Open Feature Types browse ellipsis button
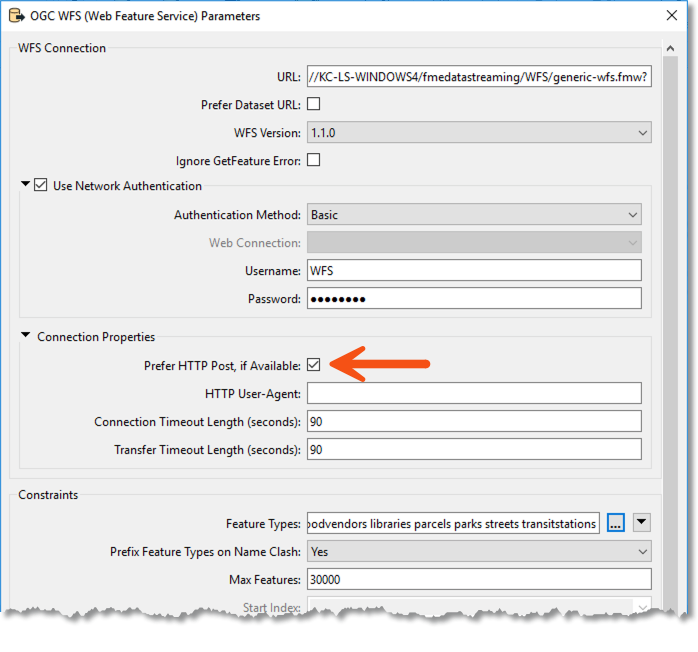 pos(615,523)
